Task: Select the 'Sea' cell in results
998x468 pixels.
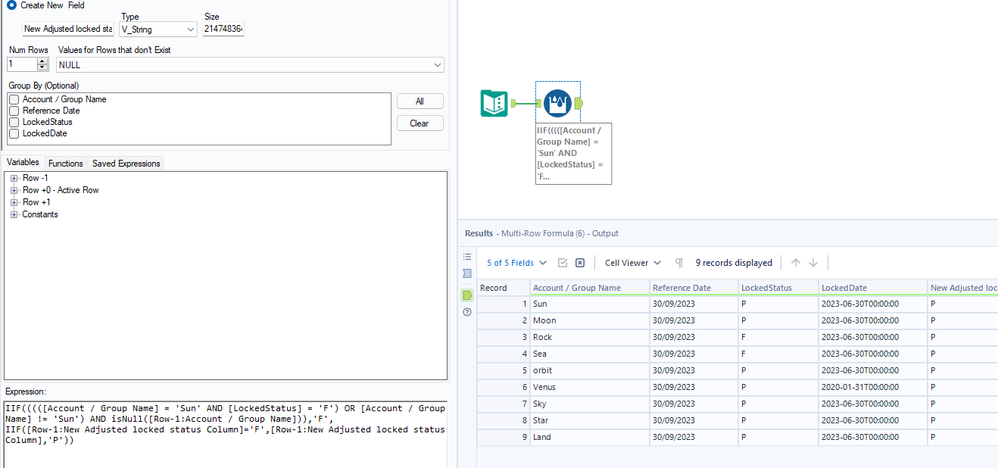Action: tap(589, 354)
